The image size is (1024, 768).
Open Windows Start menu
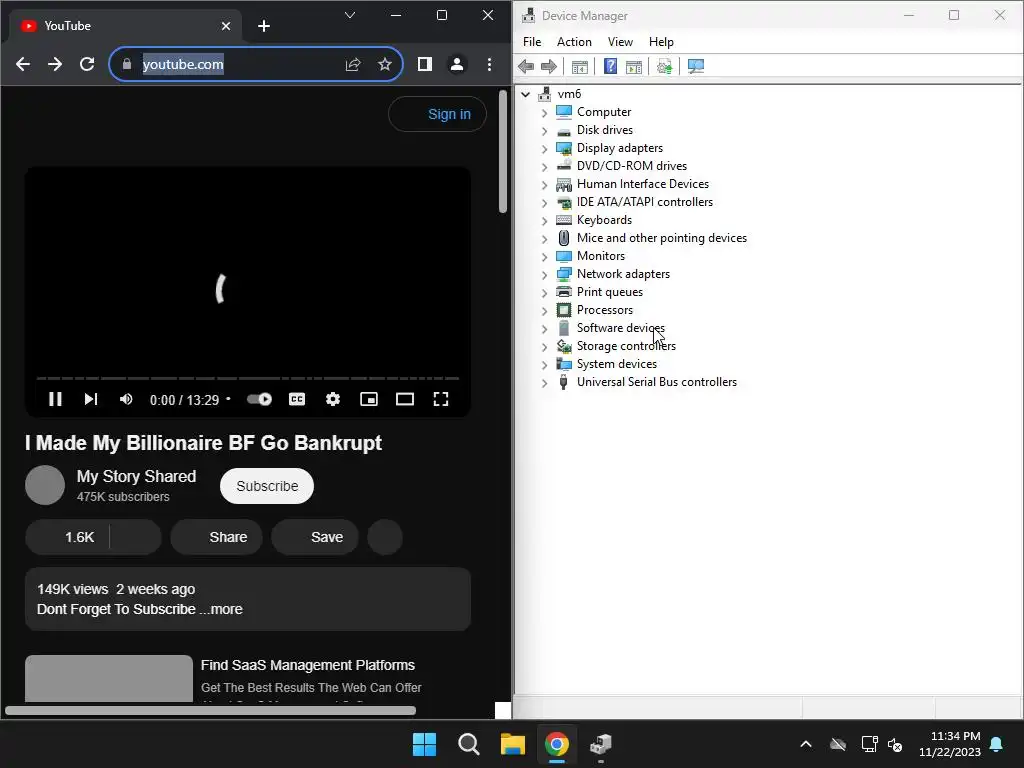point(424,744)
